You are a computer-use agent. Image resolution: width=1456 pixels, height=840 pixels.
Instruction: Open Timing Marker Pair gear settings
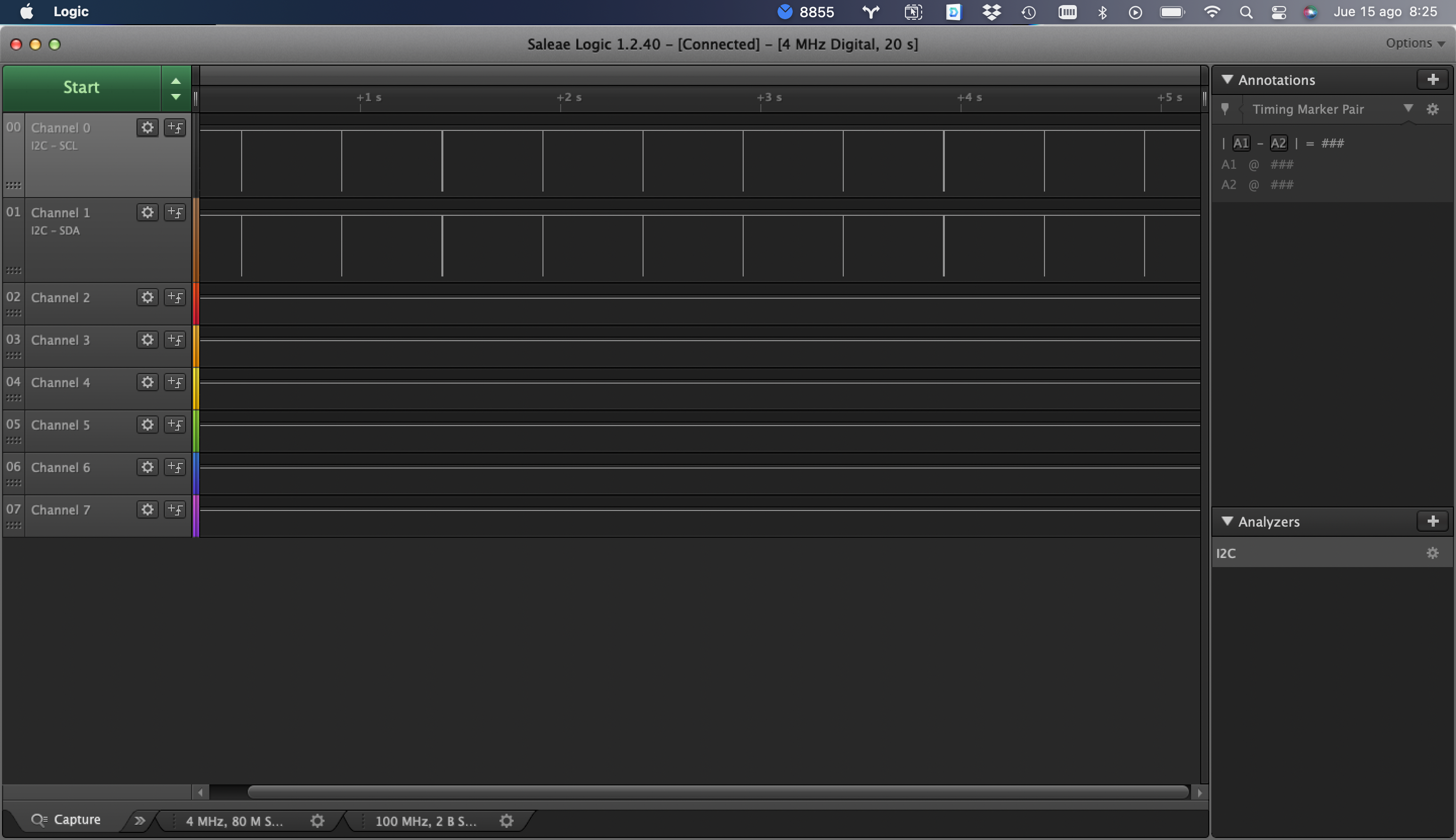tap(1432, 110)
